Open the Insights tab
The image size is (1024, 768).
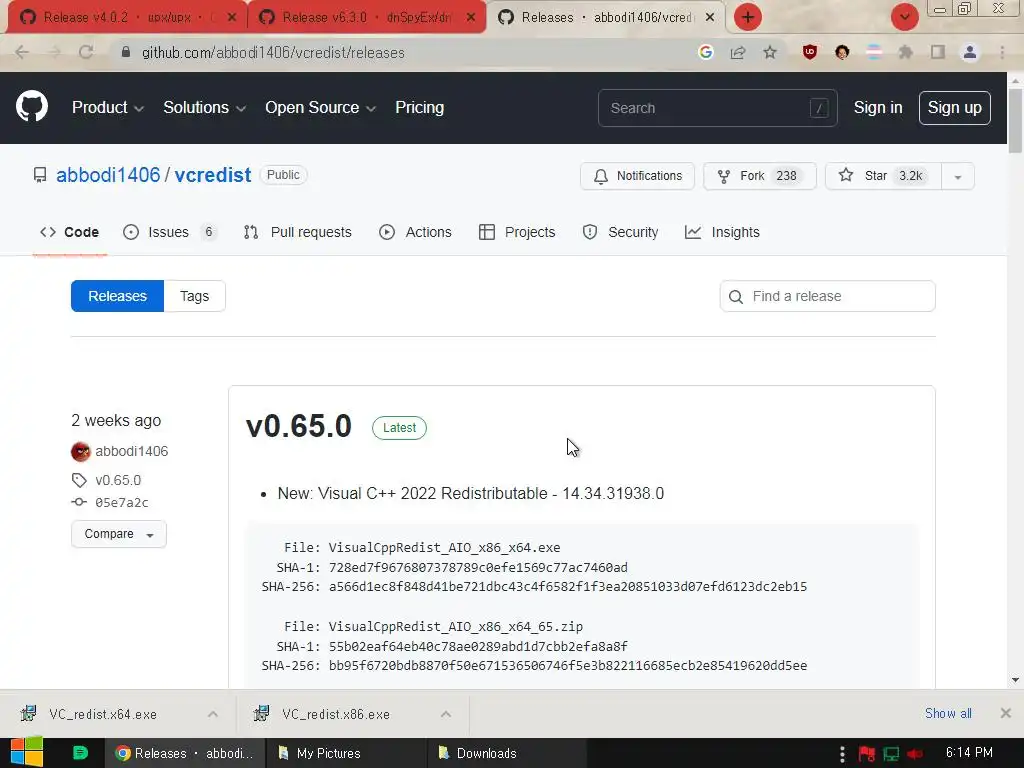(x=722, y=232)
